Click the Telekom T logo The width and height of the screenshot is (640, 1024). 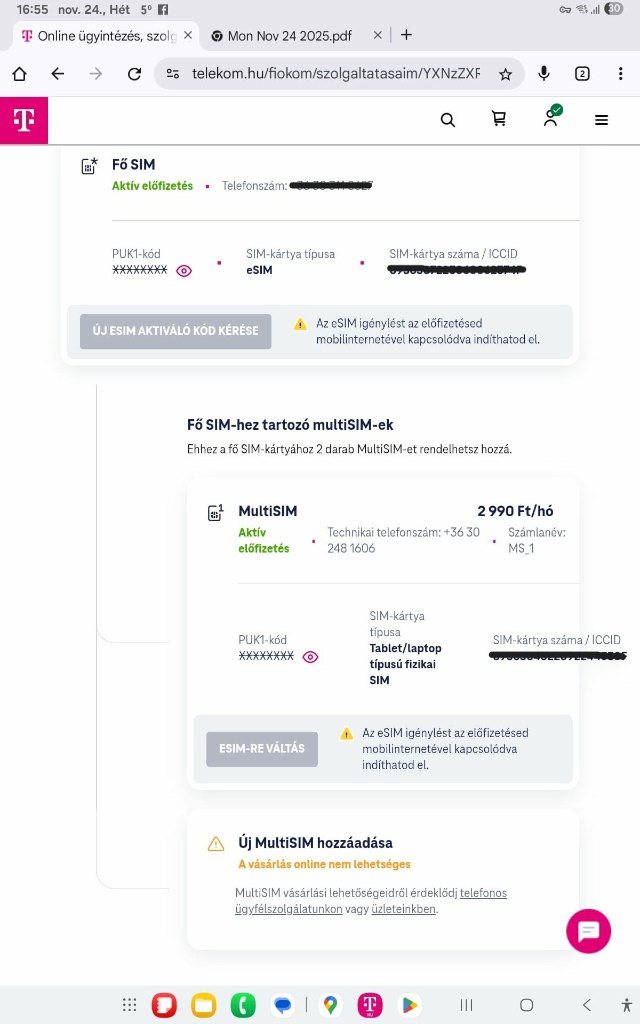24,120
